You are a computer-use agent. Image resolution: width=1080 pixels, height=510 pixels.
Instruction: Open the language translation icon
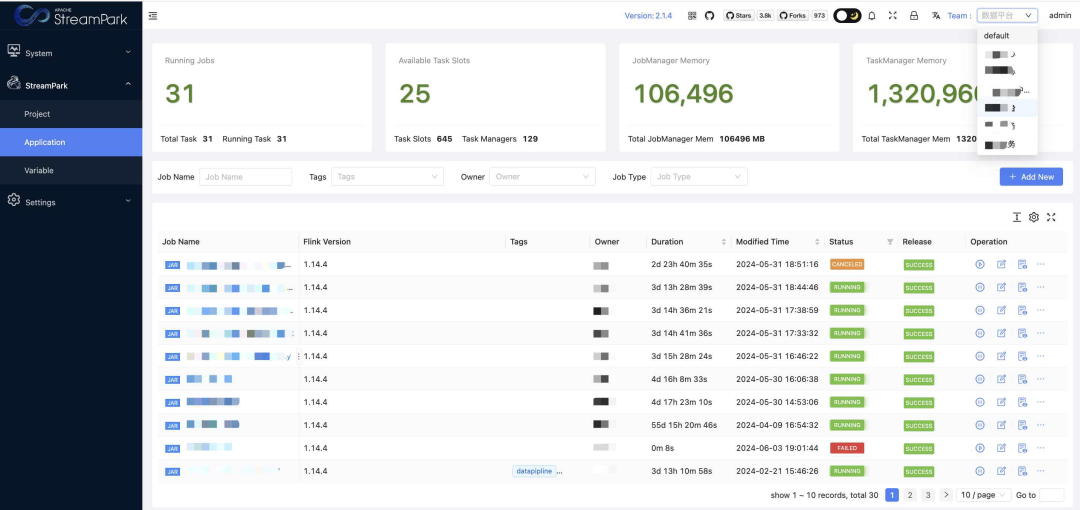[x=936, y=16]
